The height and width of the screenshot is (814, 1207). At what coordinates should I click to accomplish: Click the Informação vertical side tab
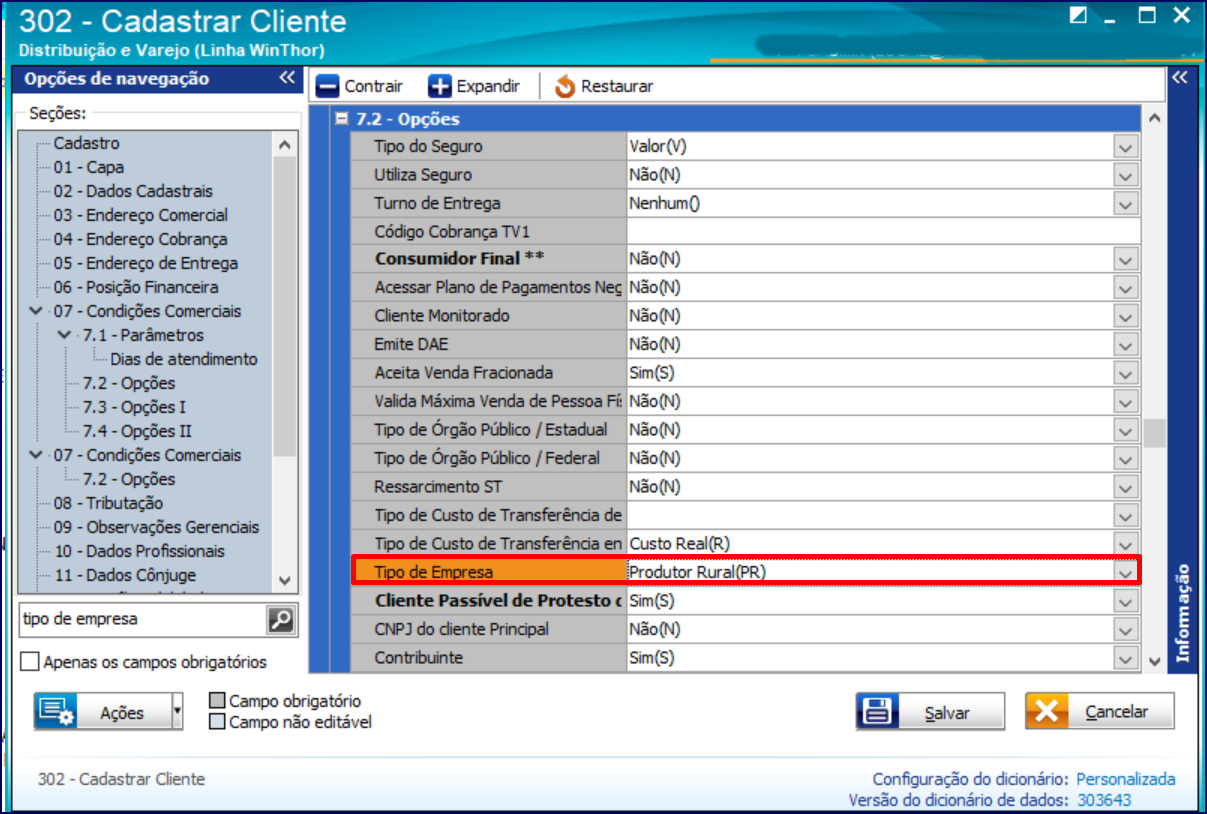click(x=1183, y=613)
